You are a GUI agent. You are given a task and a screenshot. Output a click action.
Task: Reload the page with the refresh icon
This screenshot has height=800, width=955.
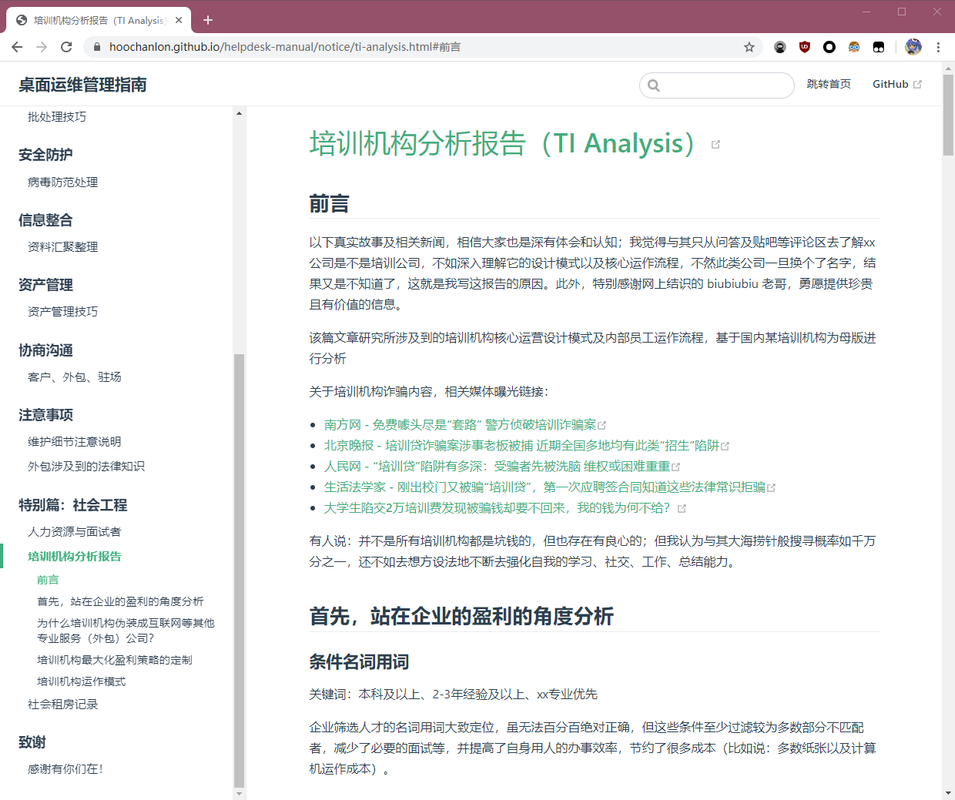pyautogui.click(x=66, y=47)
